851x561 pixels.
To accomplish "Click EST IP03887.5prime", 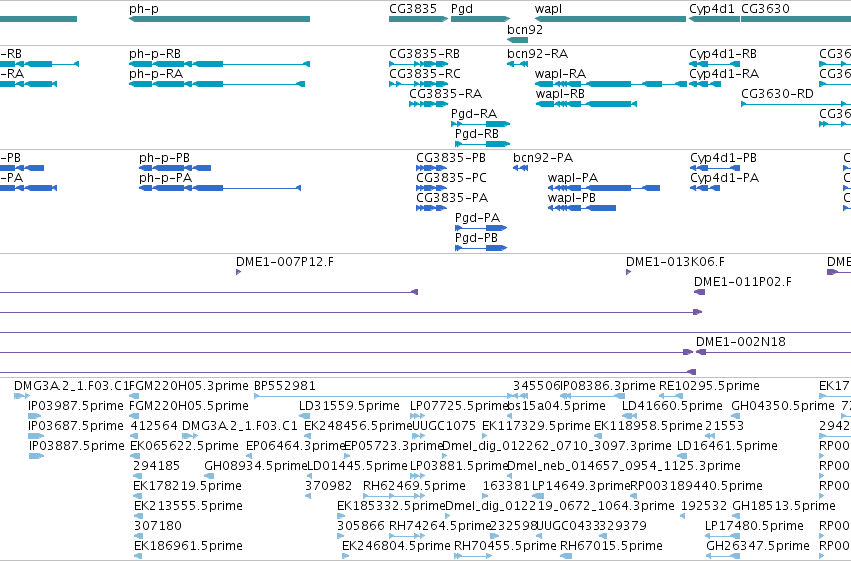I will [x=36, y=456].
